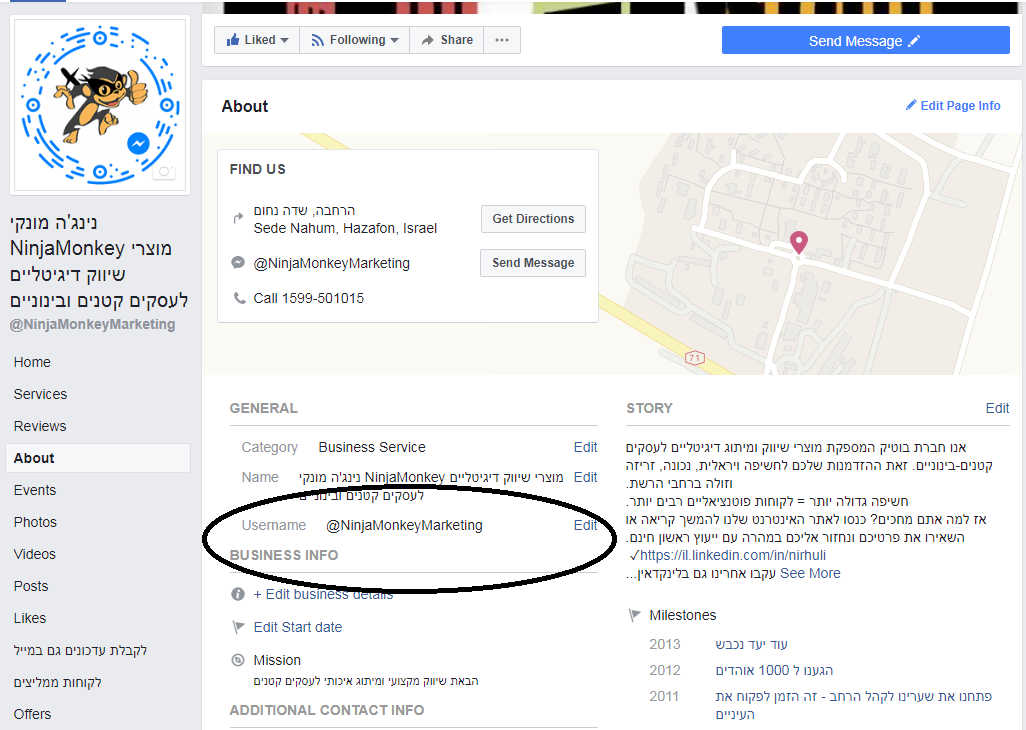The height and width of the screenshot is (730, 1026).
Task: Open Offers in the sidebar
Action: click(x=32, y=714)
